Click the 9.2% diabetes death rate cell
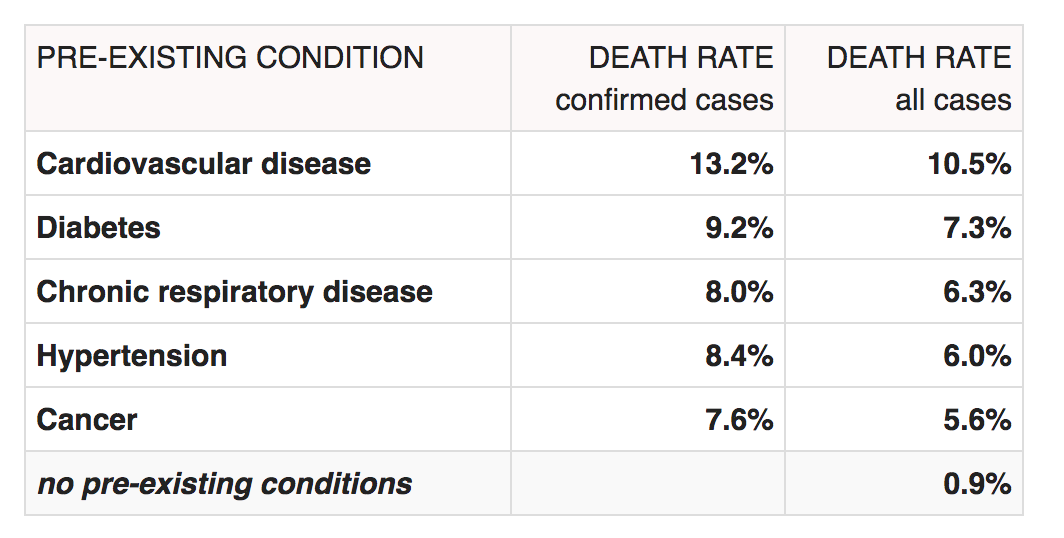 (x=739, y=228)
